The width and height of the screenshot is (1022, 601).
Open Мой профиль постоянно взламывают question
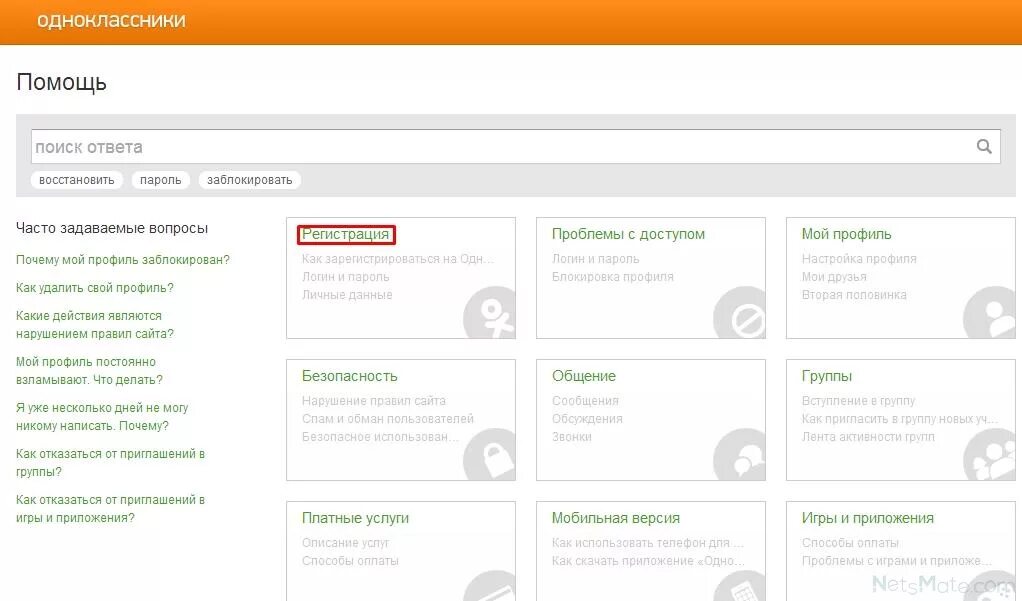(89, 371)
